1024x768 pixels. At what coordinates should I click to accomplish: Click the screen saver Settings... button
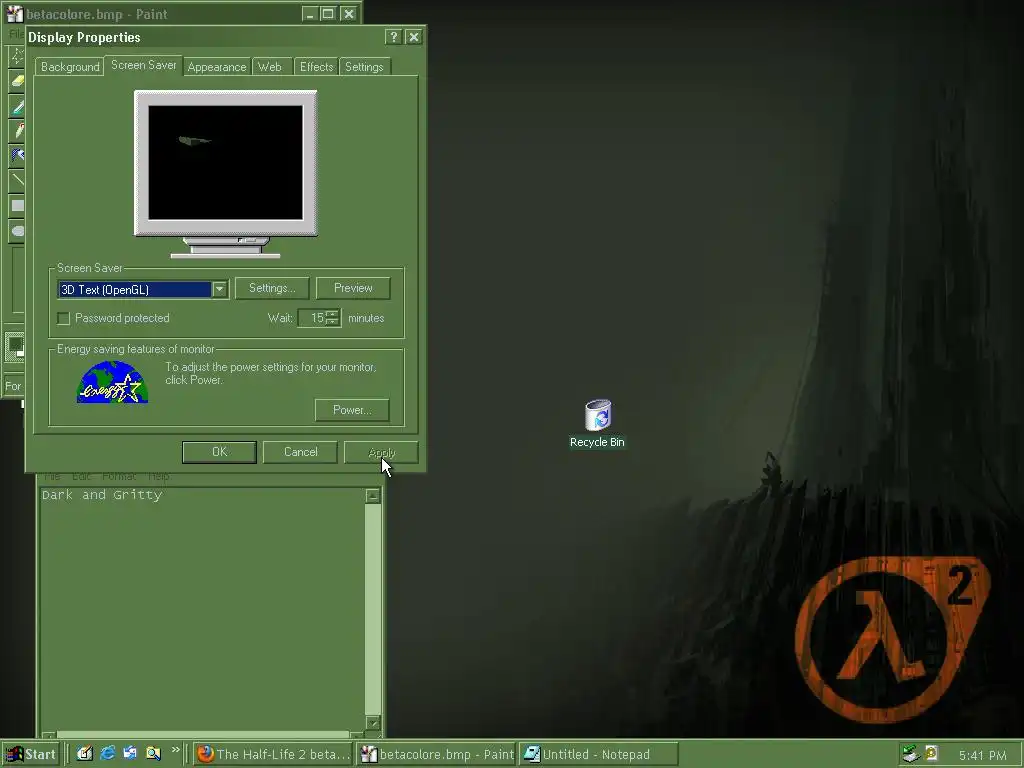(x=272, y=288)
